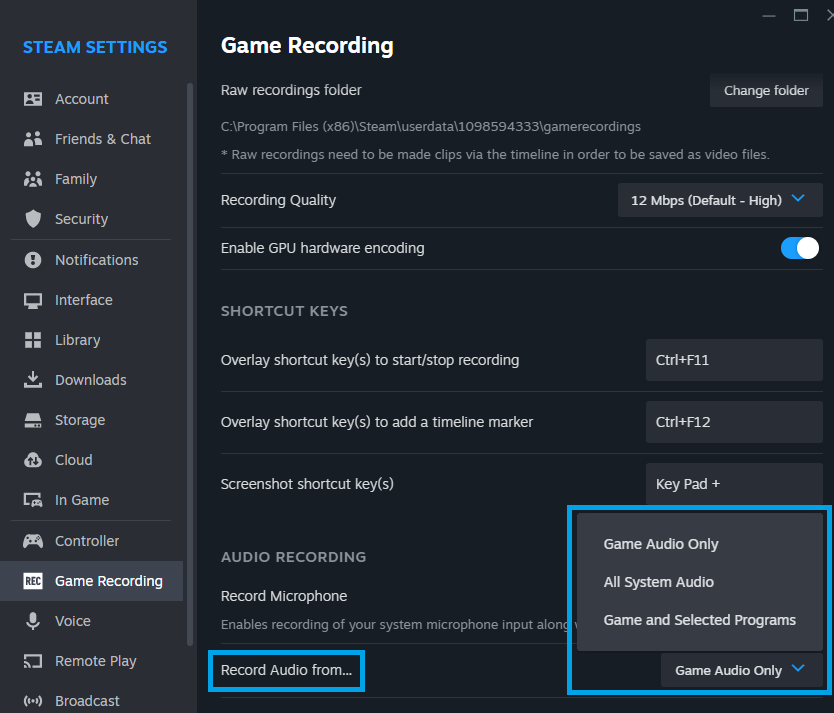834x713 pixels.
Task: Click the STEAM SETTINGS title
Action: (x=95, y=47)
